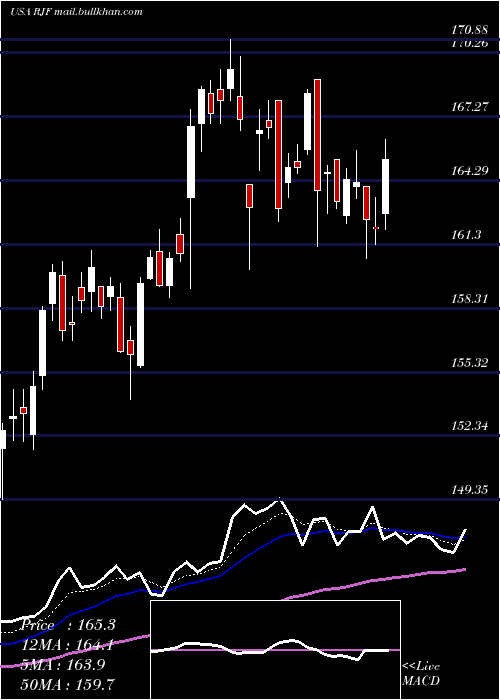Click the 'USA RJF mail.bullkhan.com' header text
The width and height of the screenshot is (500, 700).
click(76, 12)
